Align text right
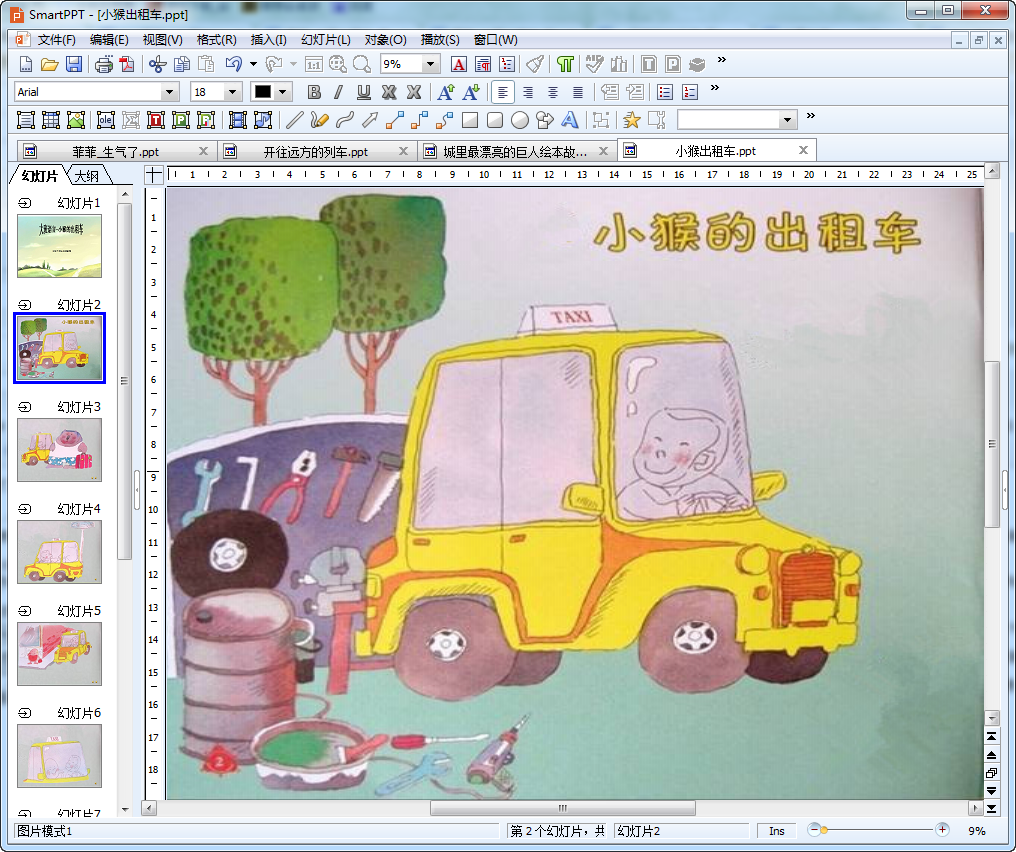Image resolution: width=1016 pixels, height=852 pixels. point(528,92)
